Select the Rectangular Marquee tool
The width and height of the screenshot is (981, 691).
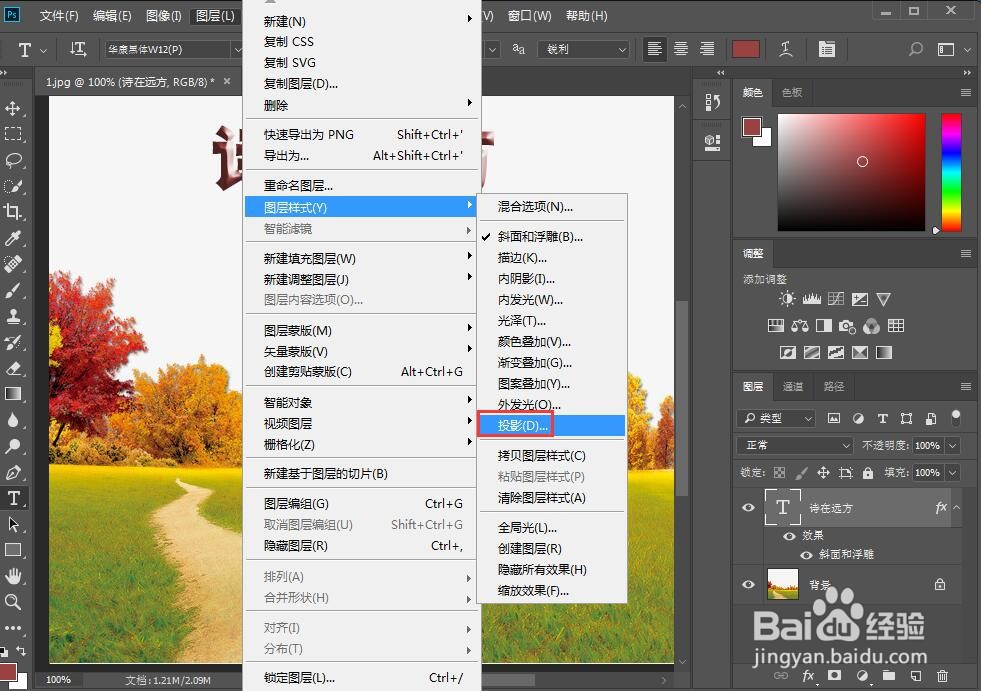(13, 134)
